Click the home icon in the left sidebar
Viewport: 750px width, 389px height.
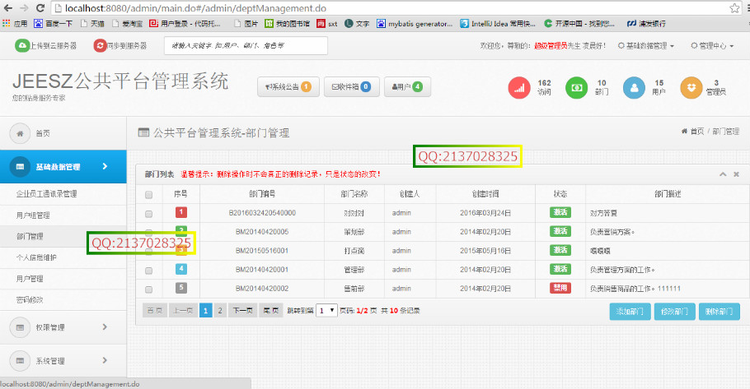20,133
